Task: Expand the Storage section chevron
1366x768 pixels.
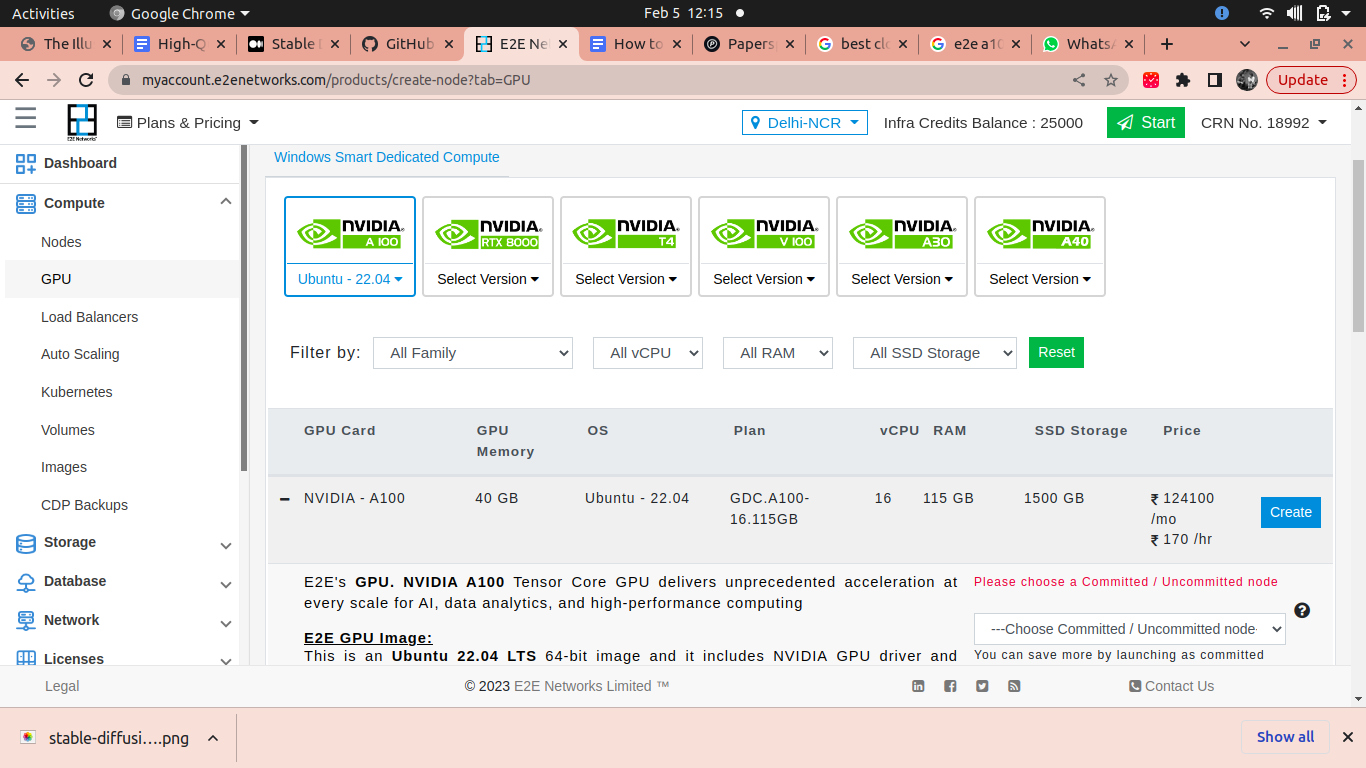Action: pos(226,545)
